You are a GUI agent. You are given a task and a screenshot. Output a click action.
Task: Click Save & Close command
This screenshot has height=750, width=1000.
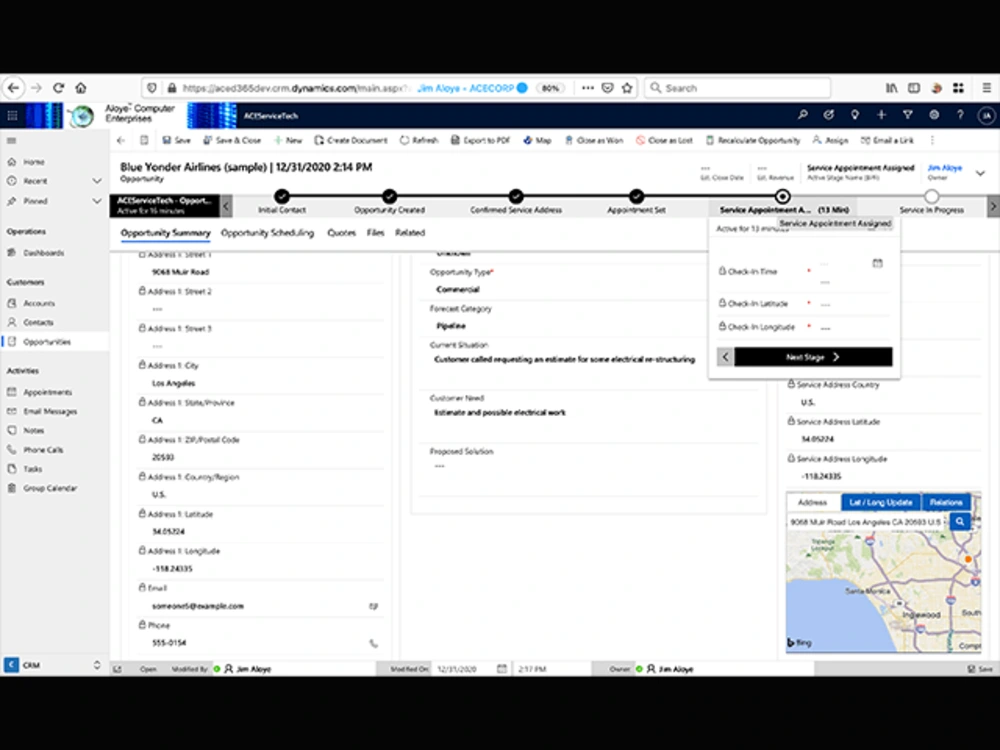232,140
